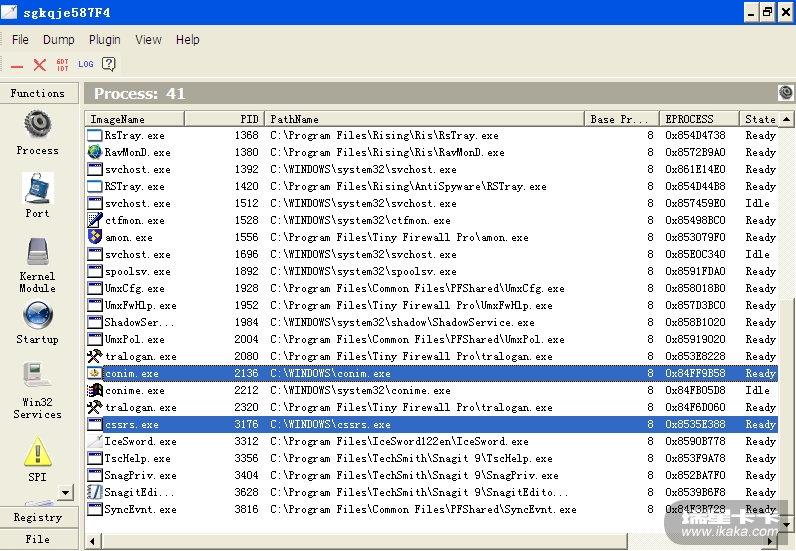Select the UmxPol.exe process row
Viewport: 796px width, 551px height.
pos(432,339)
